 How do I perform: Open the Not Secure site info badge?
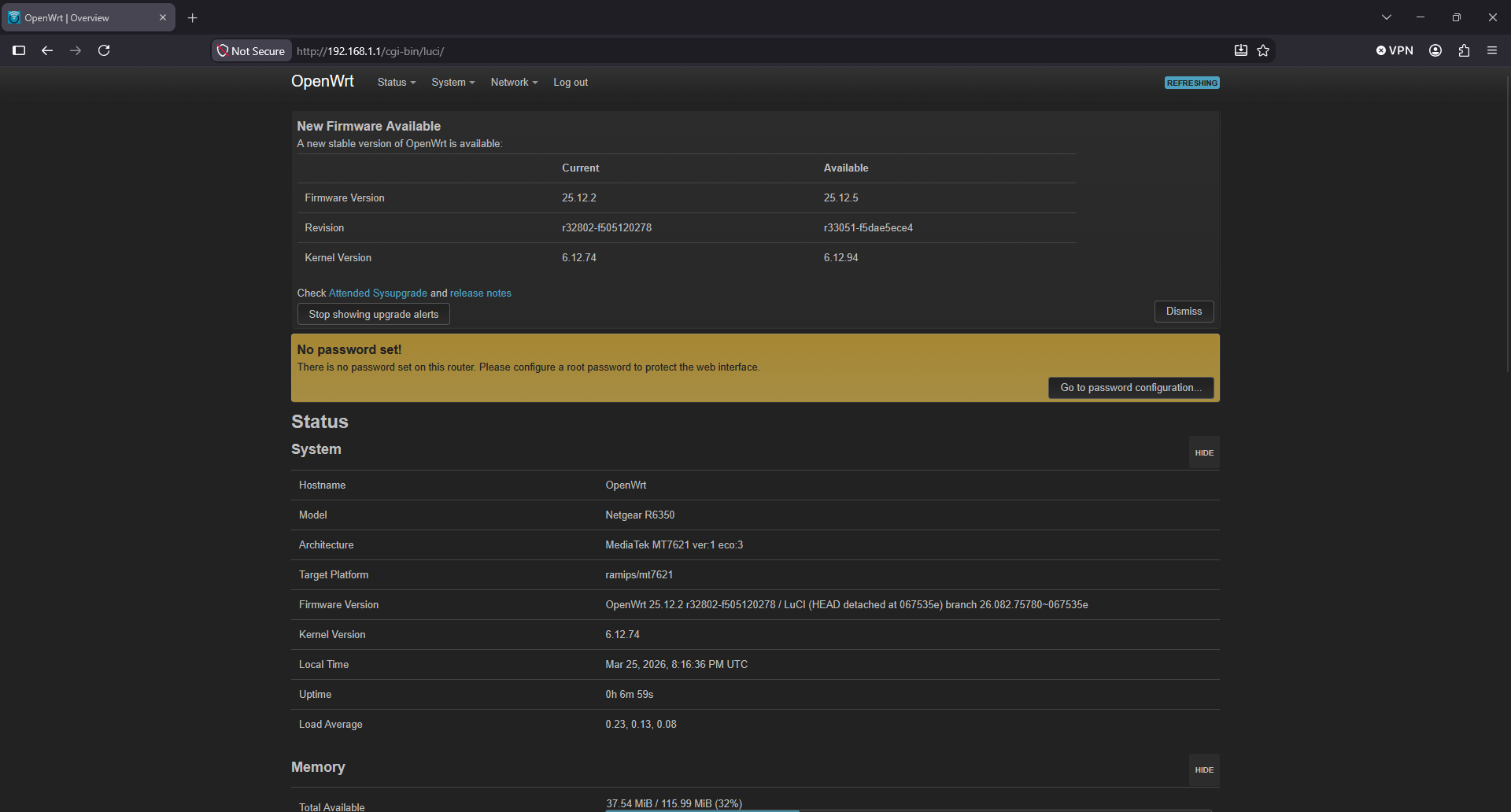[252, 50]
